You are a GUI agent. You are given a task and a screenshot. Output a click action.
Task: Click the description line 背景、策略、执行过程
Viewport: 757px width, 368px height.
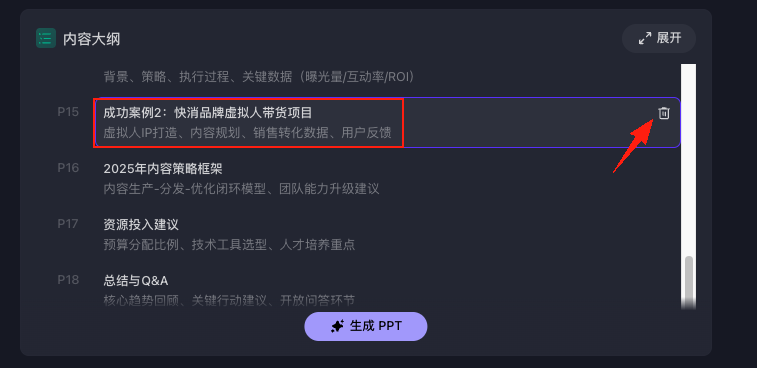pyautogui.click(x=259, y=76)
